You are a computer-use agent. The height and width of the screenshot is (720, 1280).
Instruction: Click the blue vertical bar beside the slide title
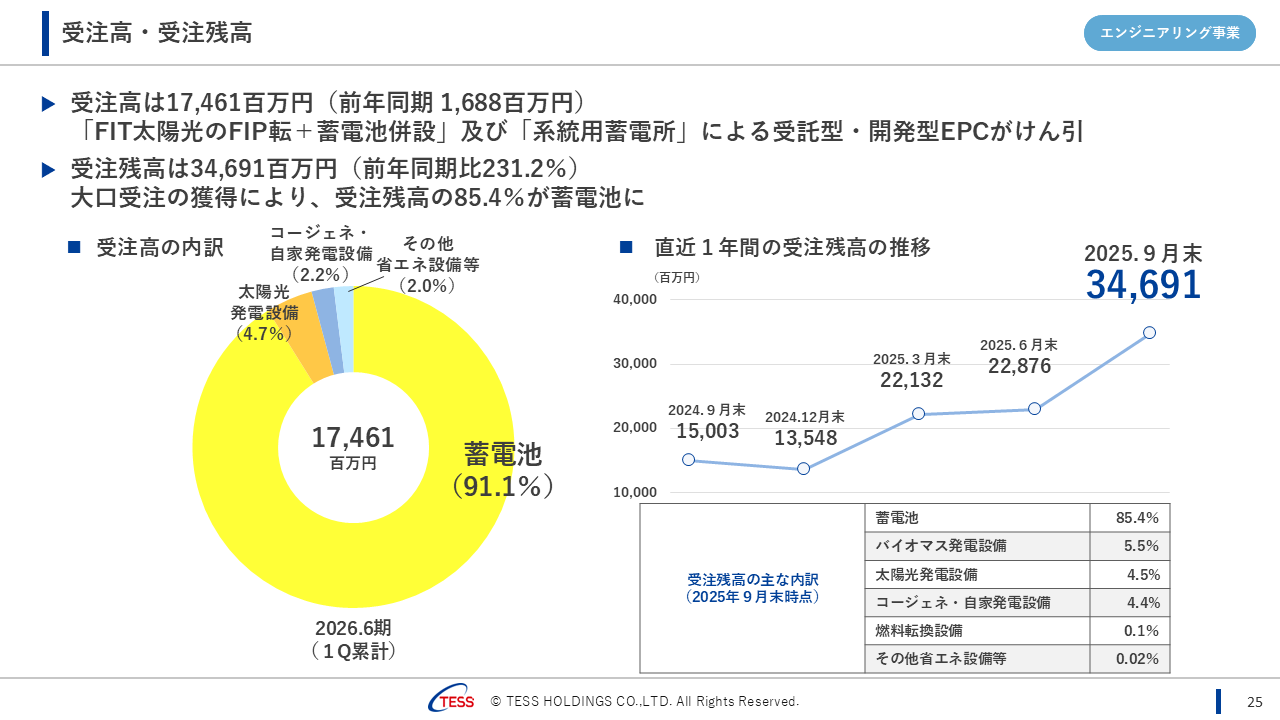click(46, 33)
